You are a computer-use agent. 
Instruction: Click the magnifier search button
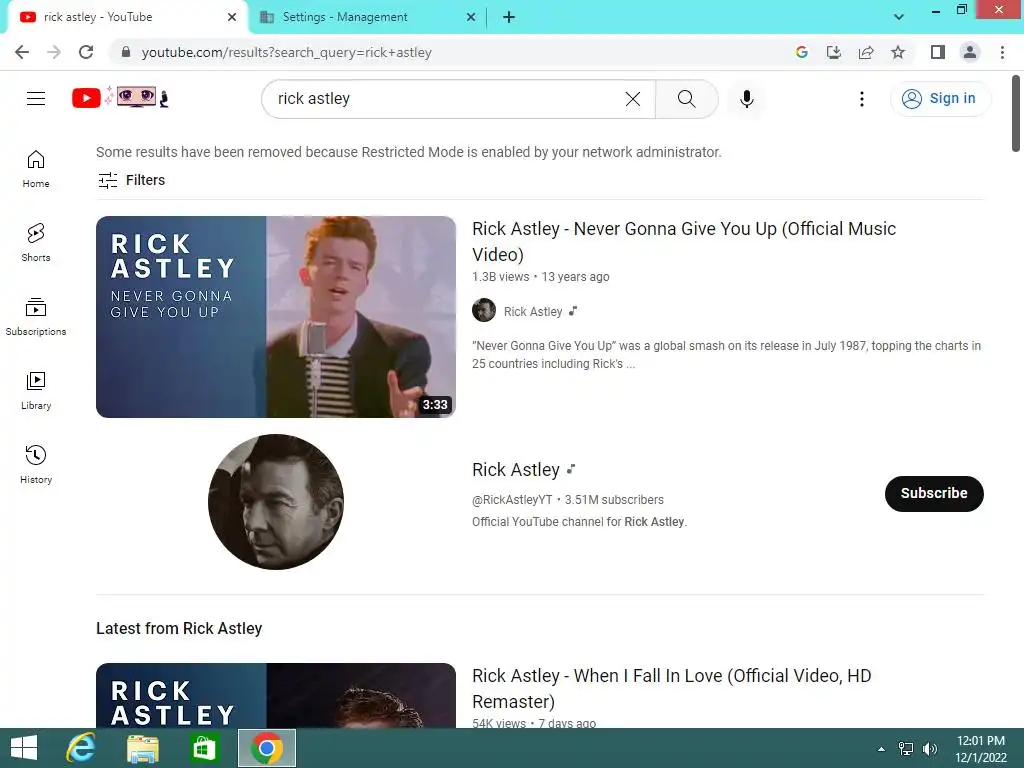(x=686, y=99)
